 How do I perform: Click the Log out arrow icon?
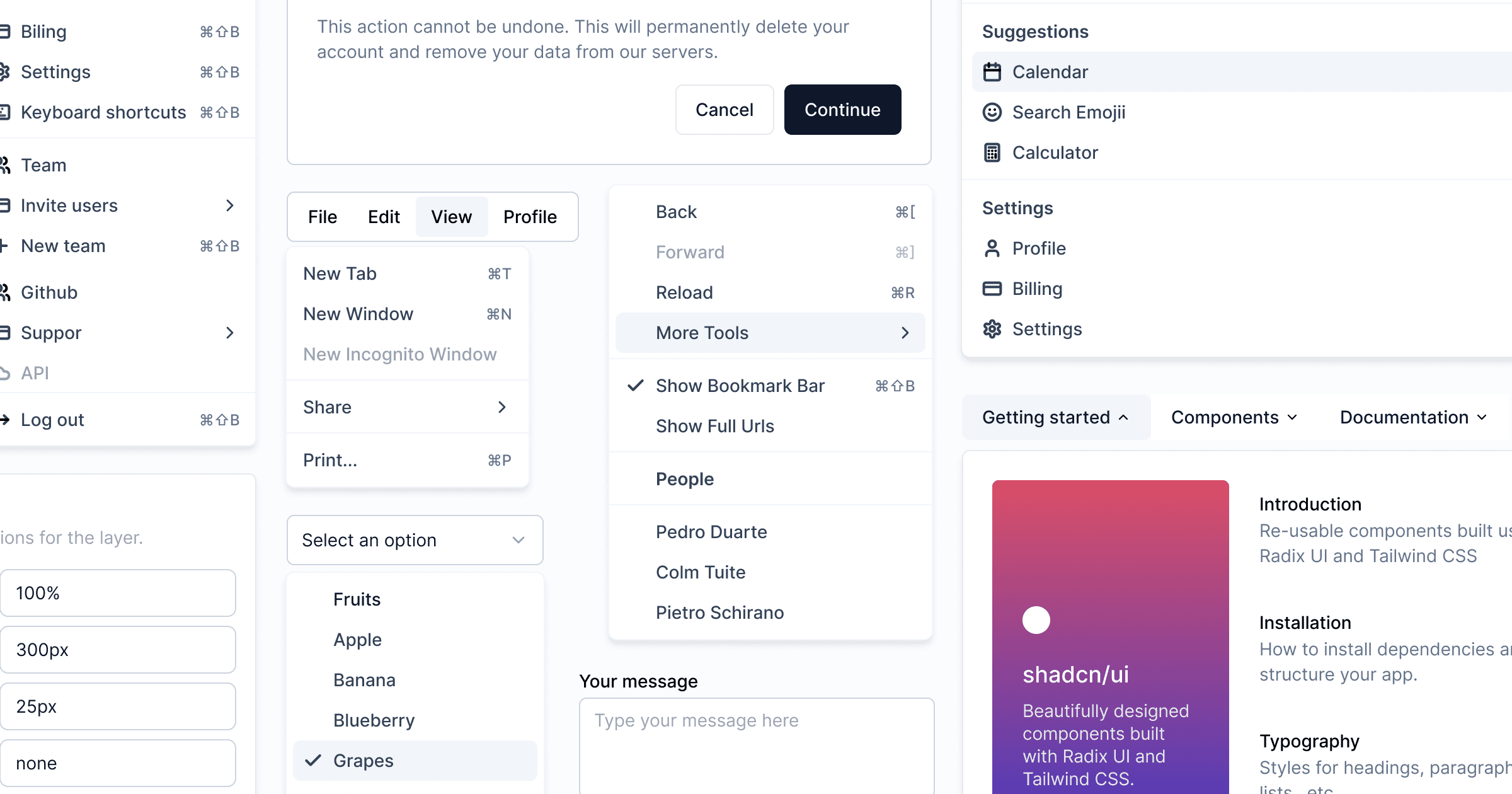click(x=5, y=420)
